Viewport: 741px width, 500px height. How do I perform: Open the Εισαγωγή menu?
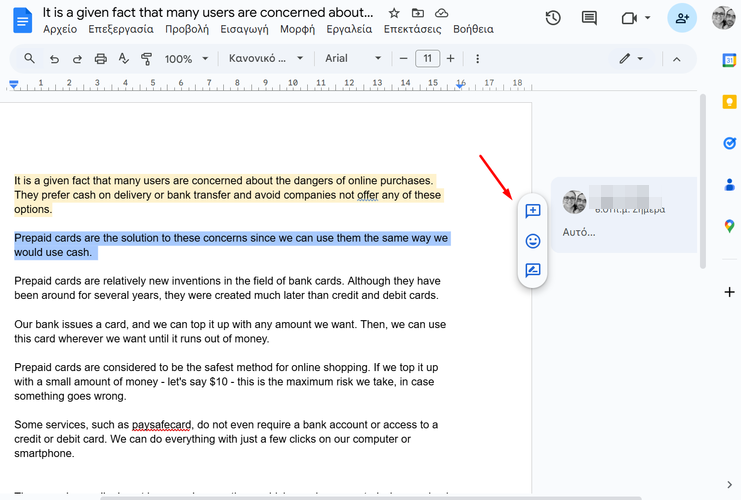[235, 30]
